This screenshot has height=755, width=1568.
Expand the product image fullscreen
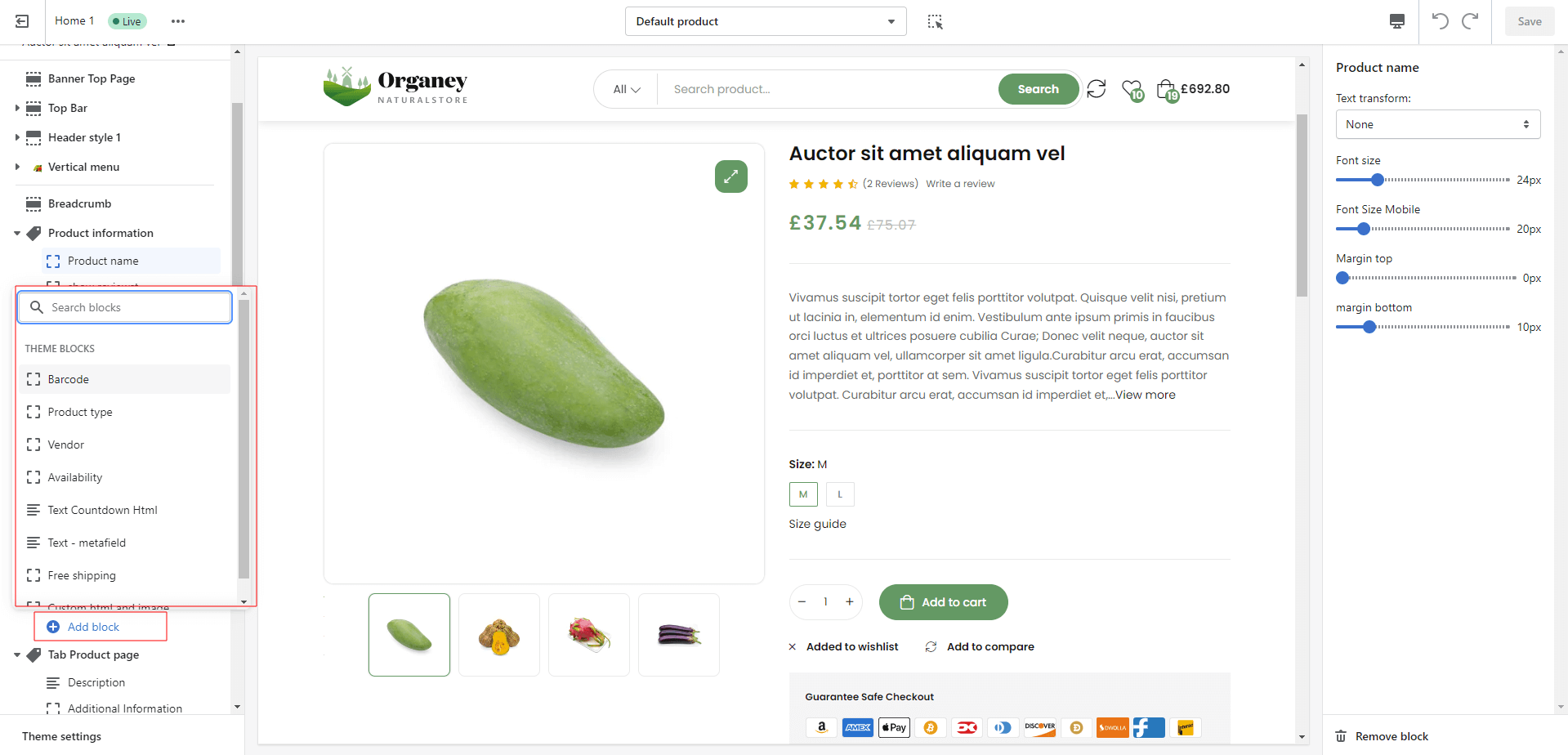click(730, 176)
